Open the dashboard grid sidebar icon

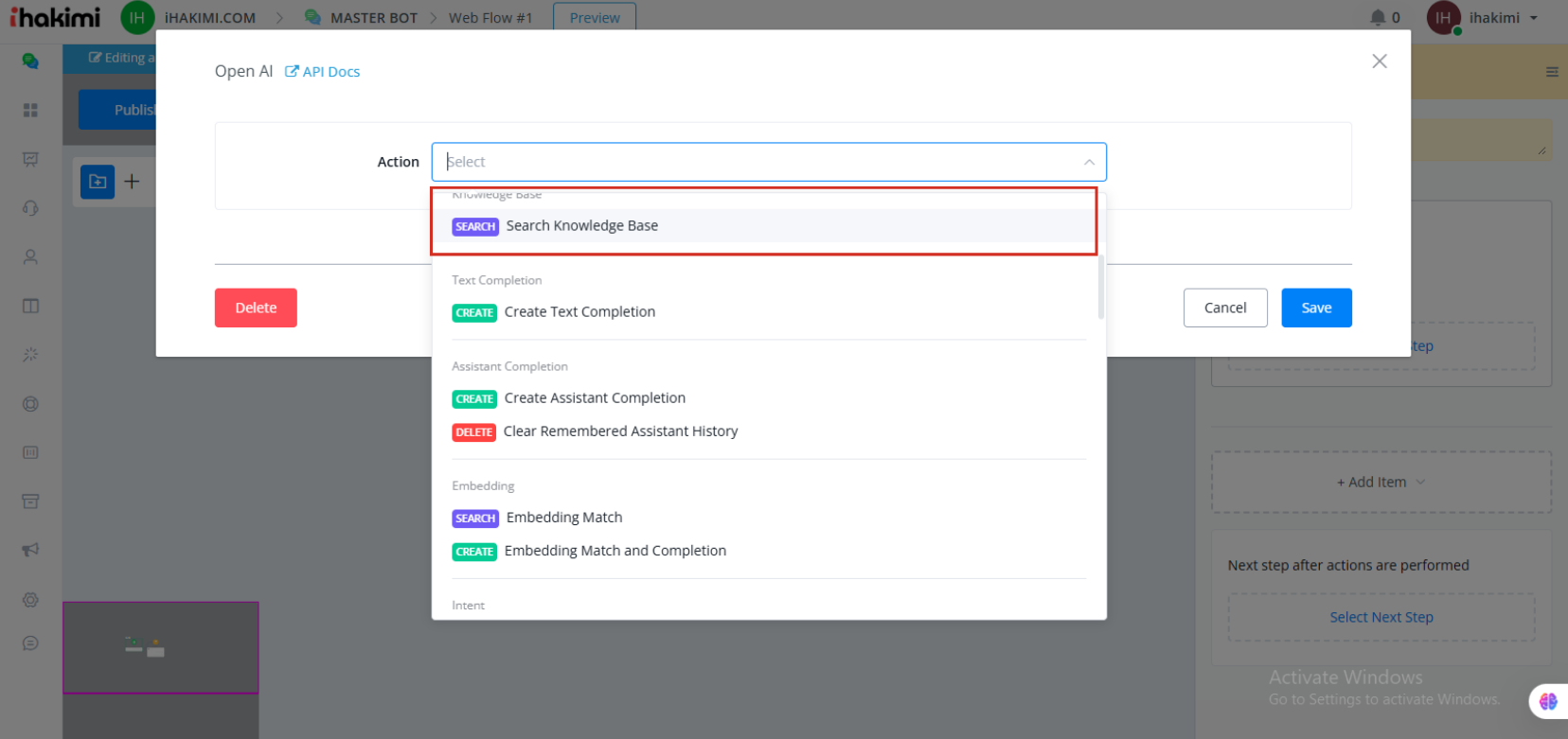[30, 111]
